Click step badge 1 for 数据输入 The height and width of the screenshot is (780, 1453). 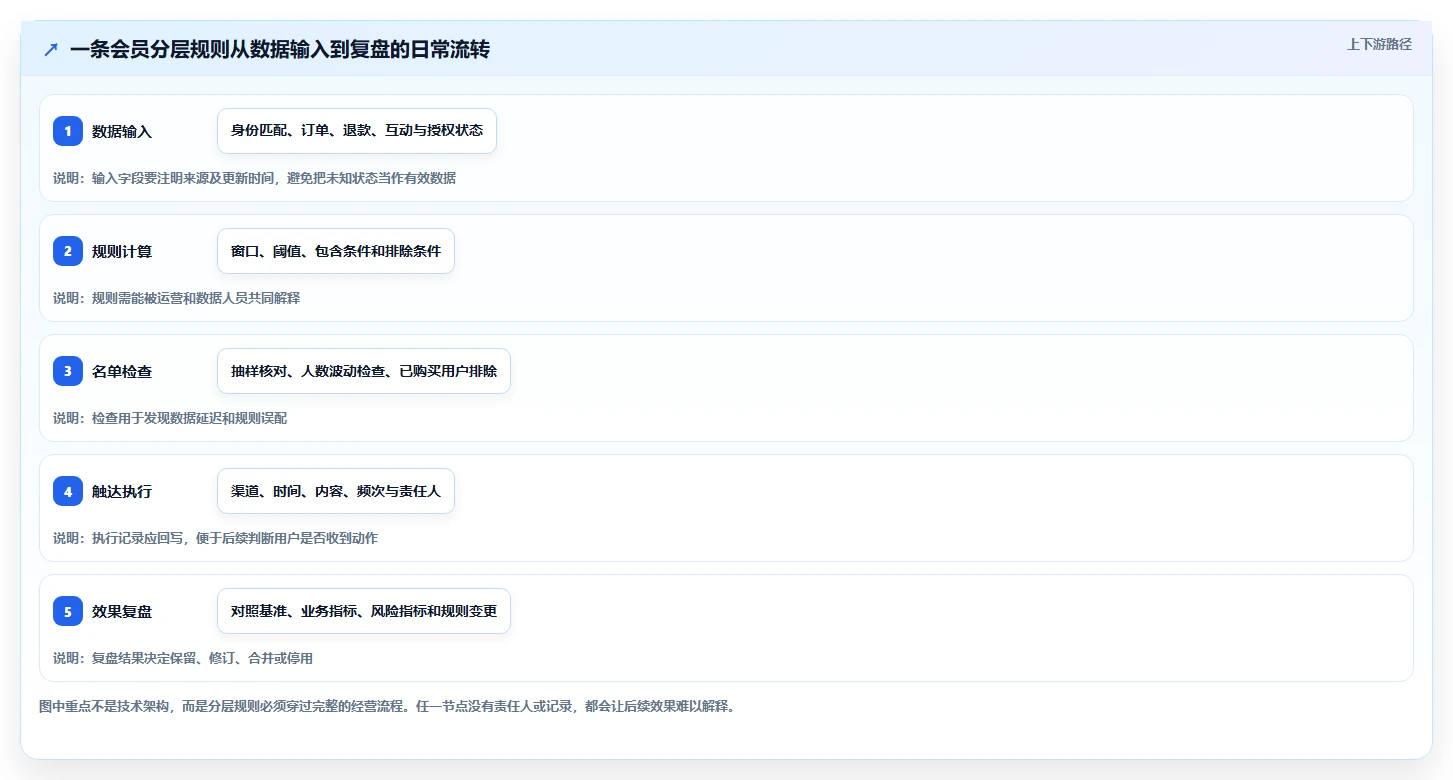click(68, 131)
